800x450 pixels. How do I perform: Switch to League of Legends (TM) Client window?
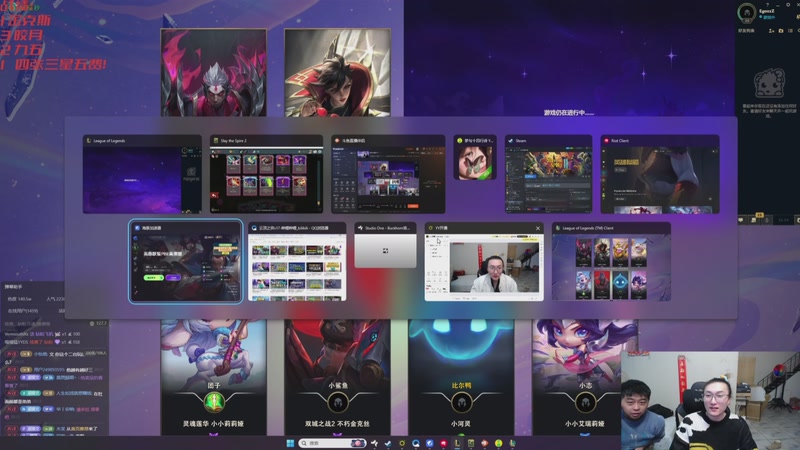(x=611, y=262)
